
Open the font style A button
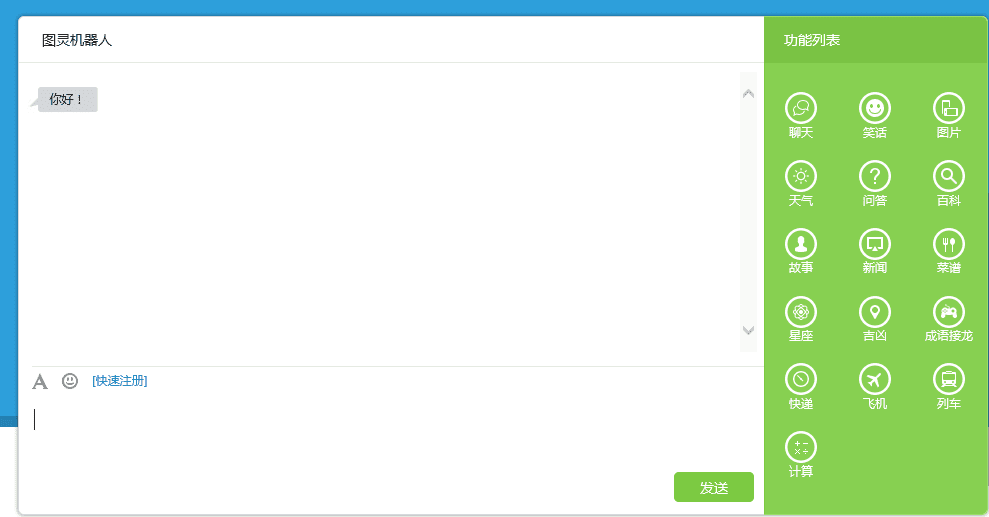click(x=40, y=381)
